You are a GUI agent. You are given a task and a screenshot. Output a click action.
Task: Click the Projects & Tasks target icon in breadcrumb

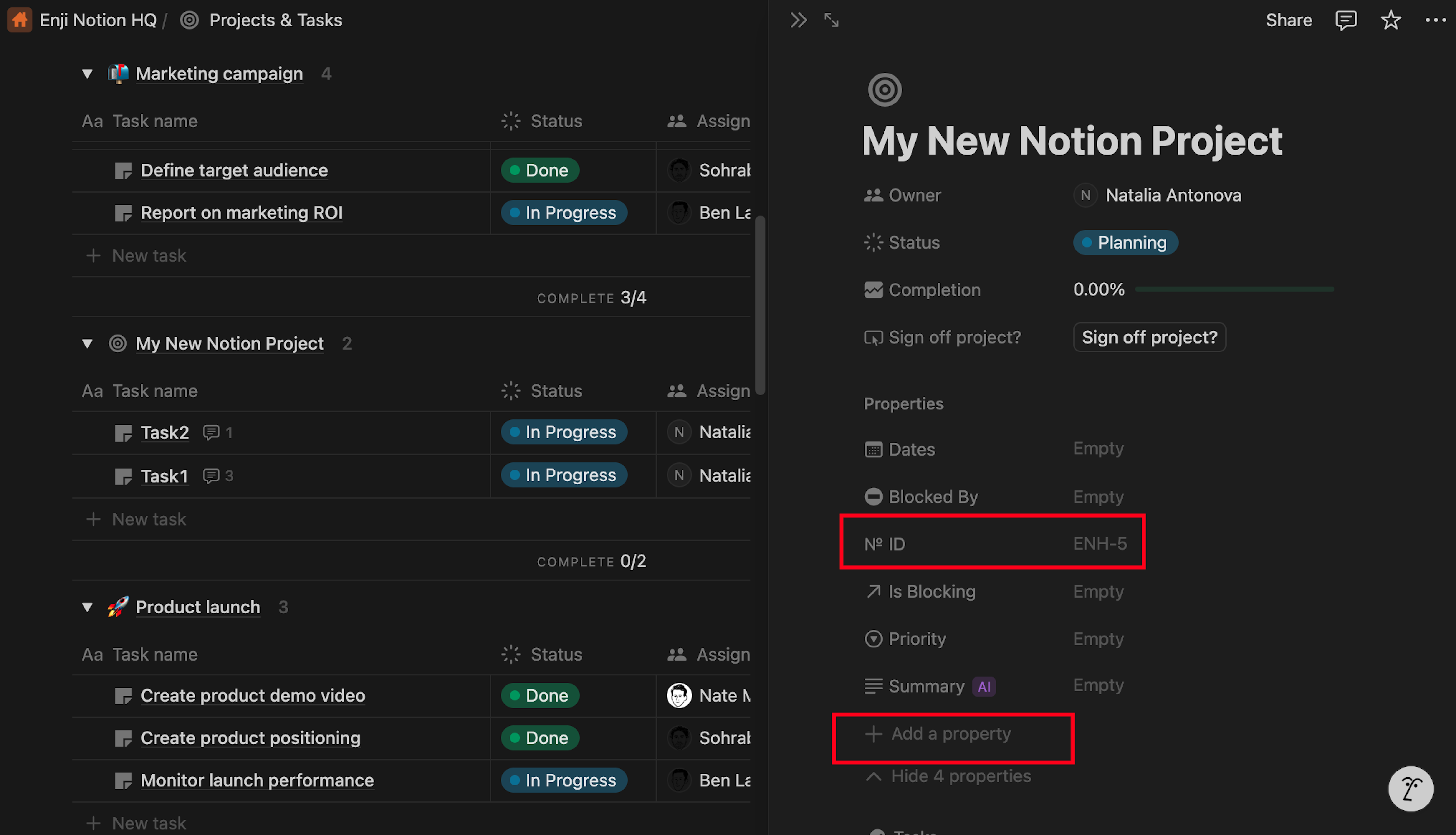189,20
